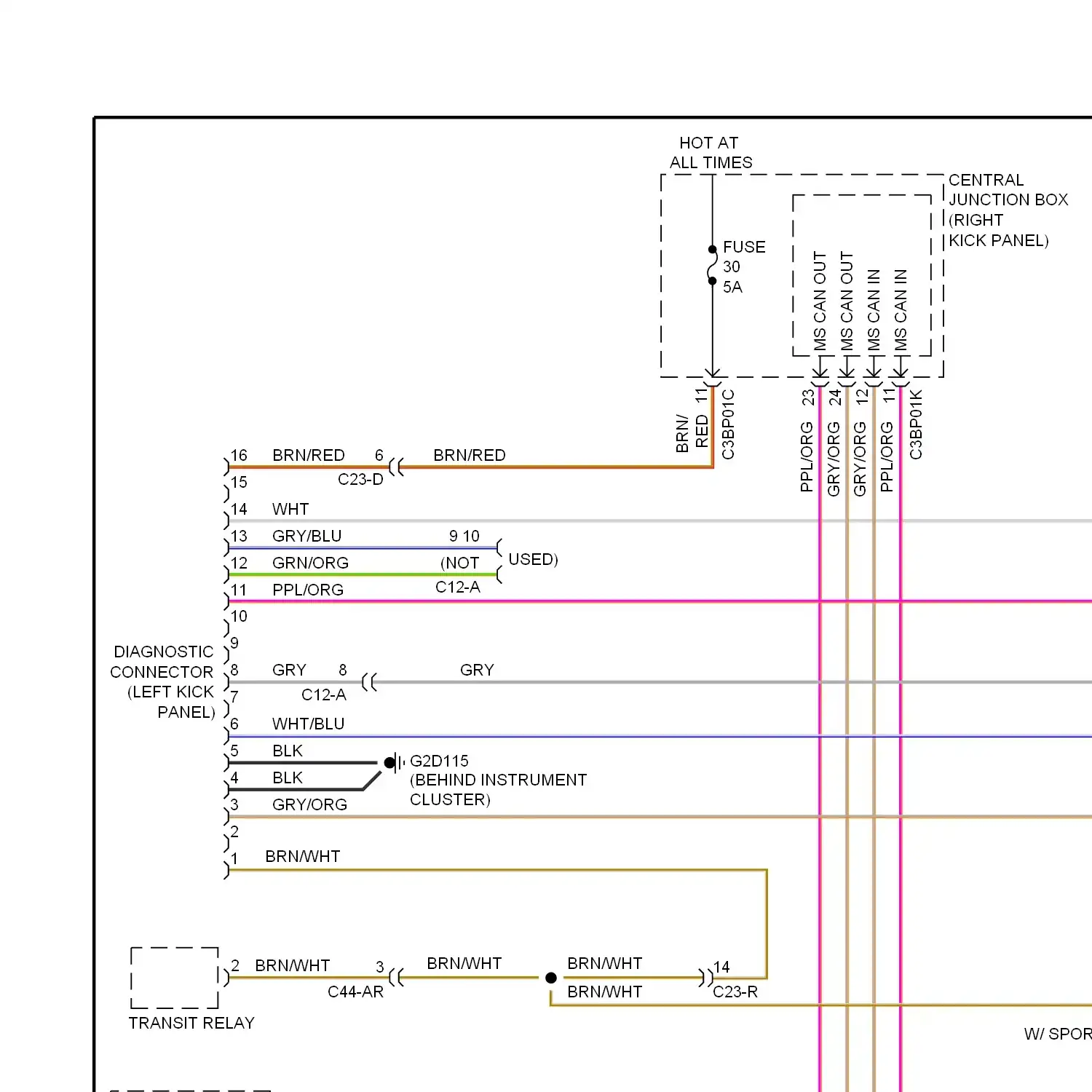The width and height of the screenshot is (1092, 1092).
Task: Click the splice dot on BRN/WHT wire
Action: tap(551, 978)
